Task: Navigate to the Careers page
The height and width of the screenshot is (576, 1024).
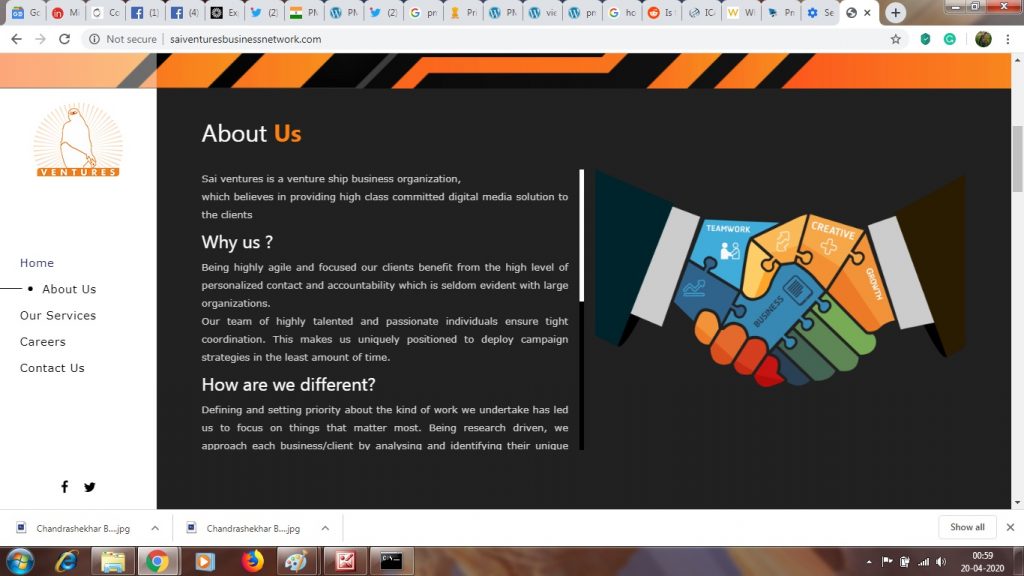Action: (43, 342)
